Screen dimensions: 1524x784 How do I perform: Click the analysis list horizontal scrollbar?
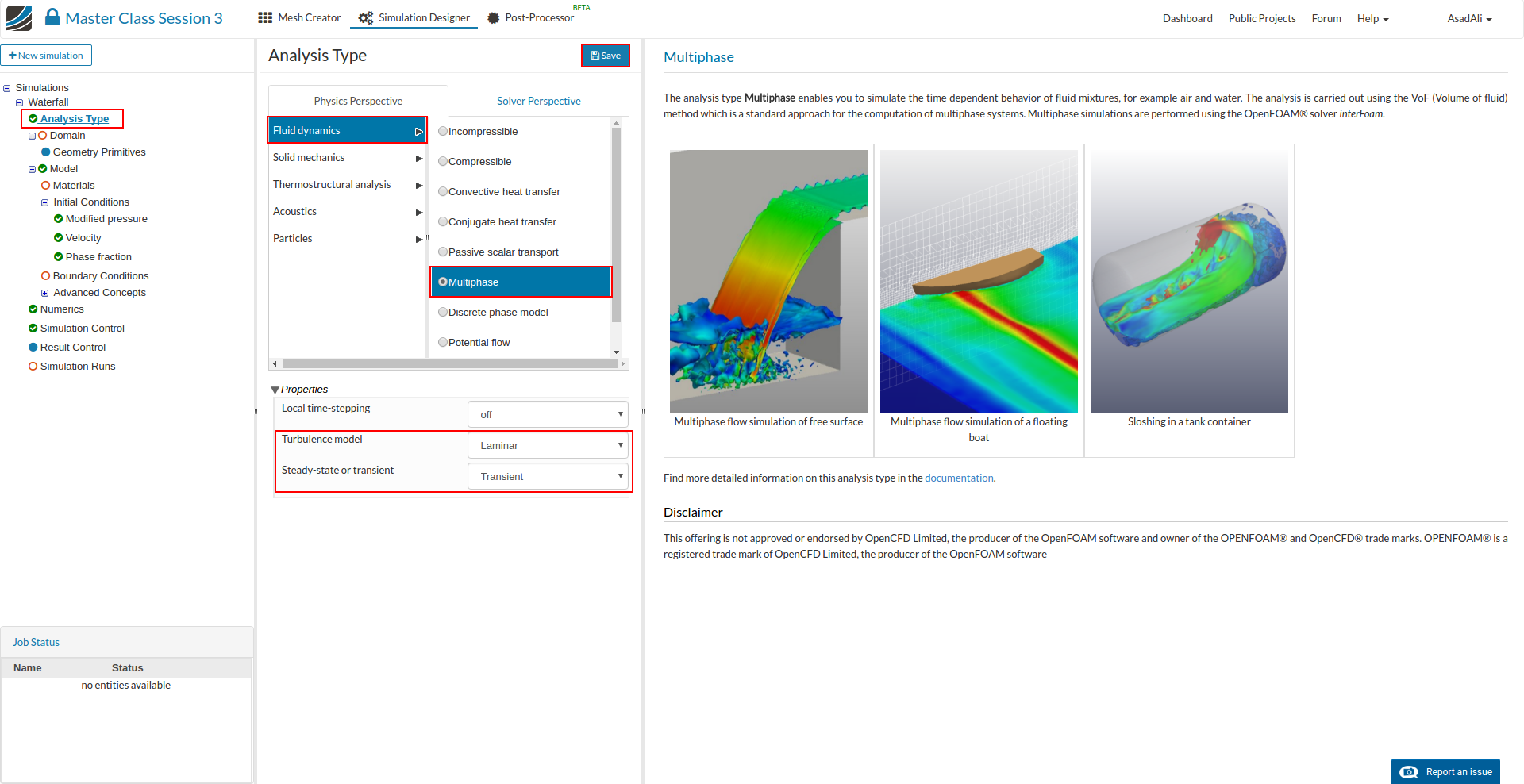[x=449, y=364]
